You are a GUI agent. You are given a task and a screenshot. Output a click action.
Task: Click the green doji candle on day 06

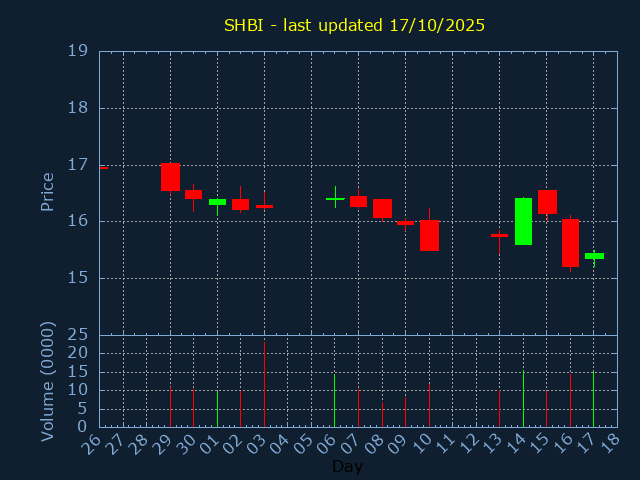click(x=335, y=199)
